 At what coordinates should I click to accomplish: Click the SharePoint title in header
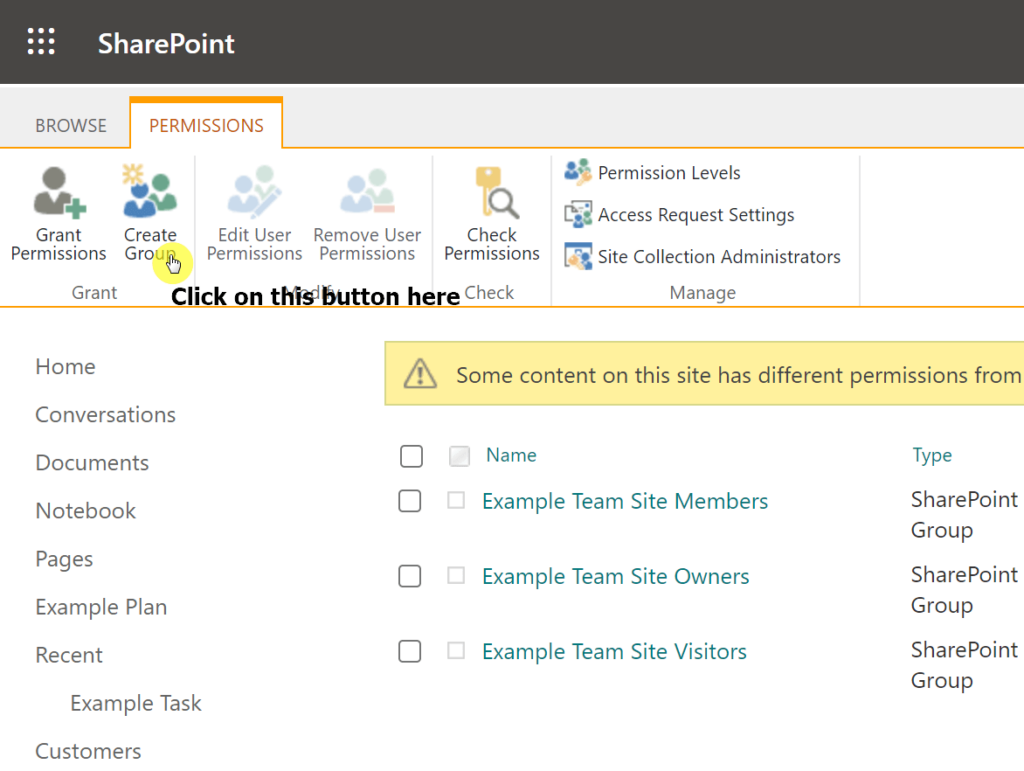click(x=166, y=44)
